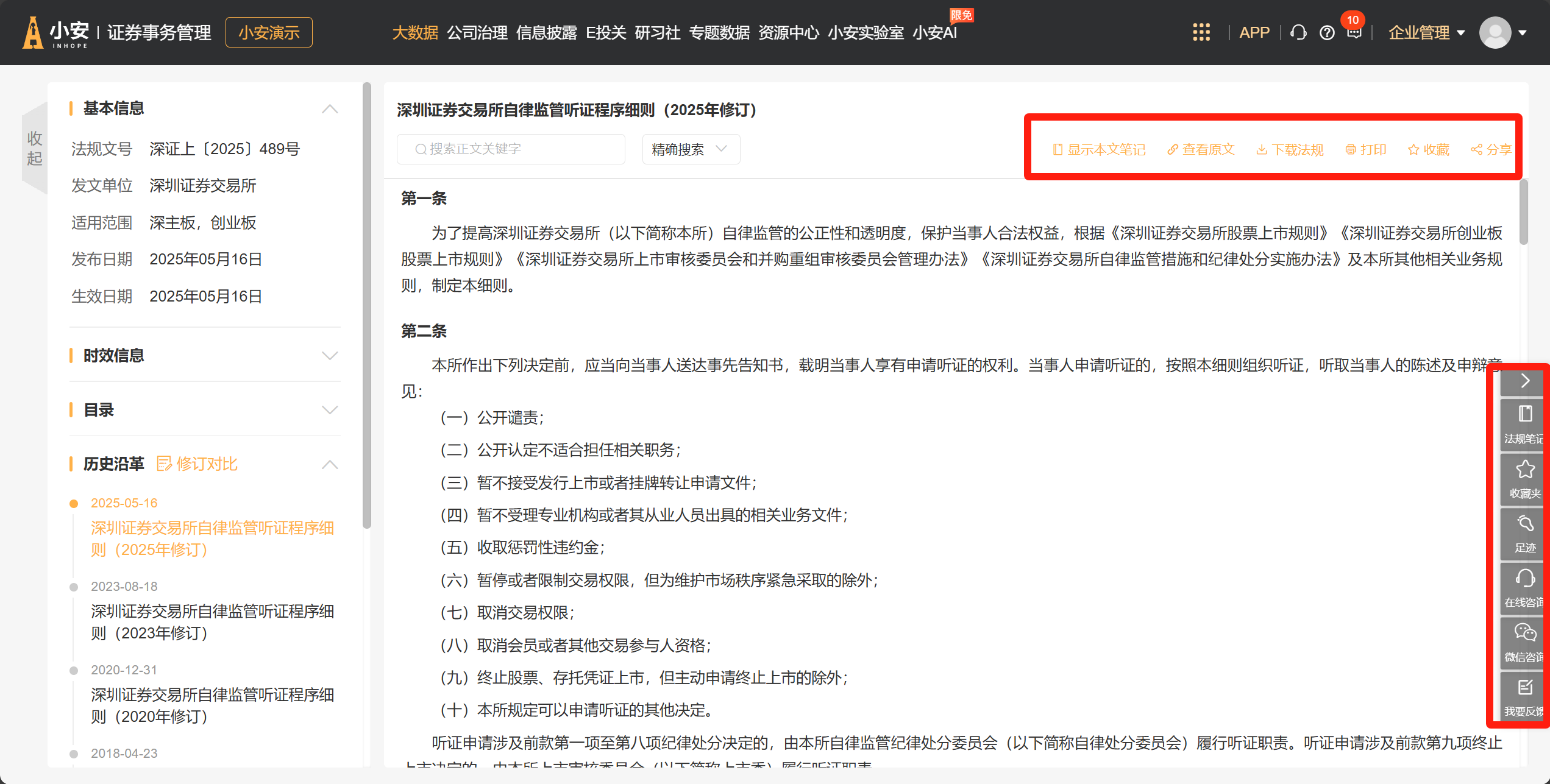Open E投关 in the top navigation
The image size is (1550, 784).
tap(606, 32)
